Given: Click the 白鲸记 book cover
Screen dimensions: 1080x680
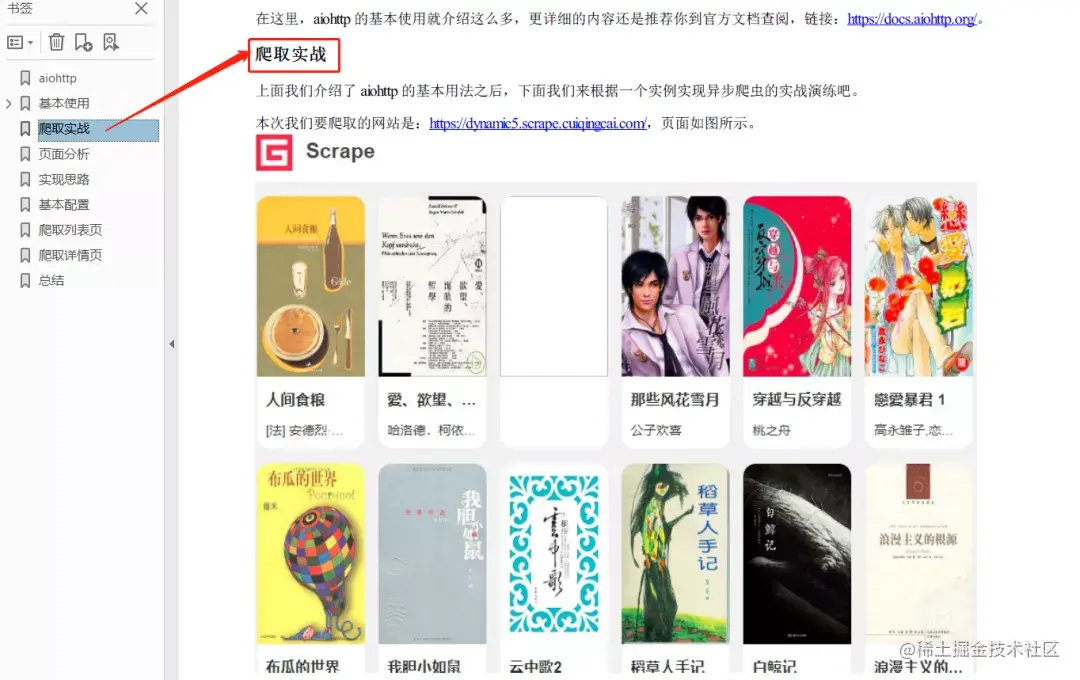Looking at the screenshot, I should [797, 554].
